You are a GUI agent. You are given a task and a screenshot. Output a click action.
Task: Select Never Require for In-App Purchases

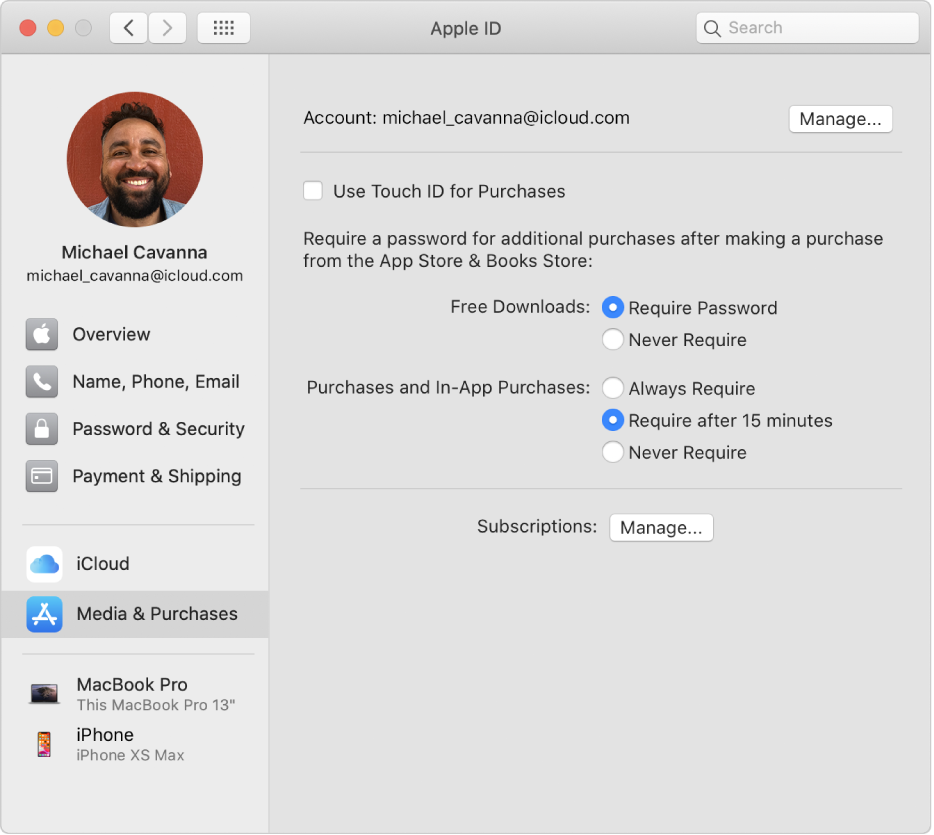tap(612, 452)
